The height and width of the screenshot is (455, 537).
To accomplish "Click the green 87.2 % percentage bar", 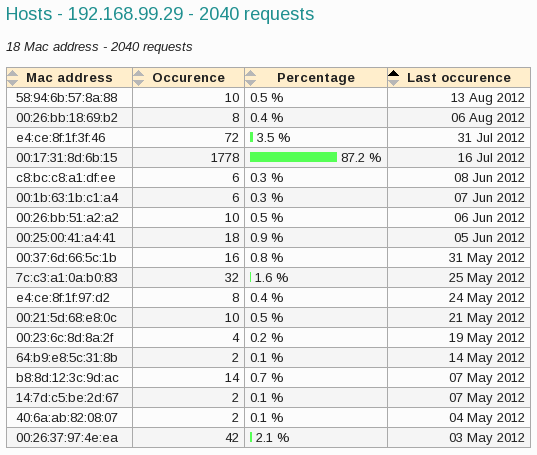I will [294, 157].
